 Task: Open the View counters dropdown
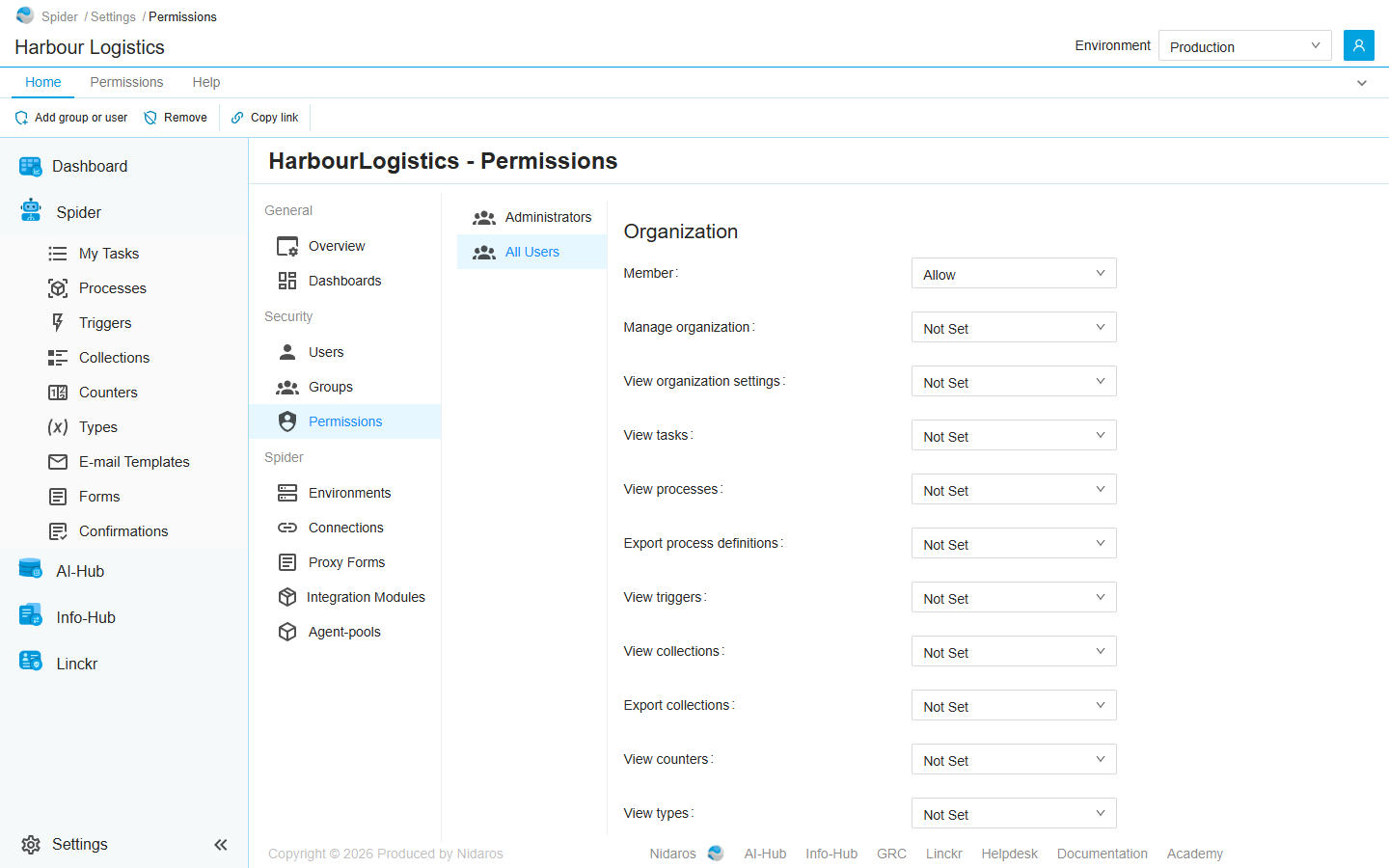coord(1014,759)
